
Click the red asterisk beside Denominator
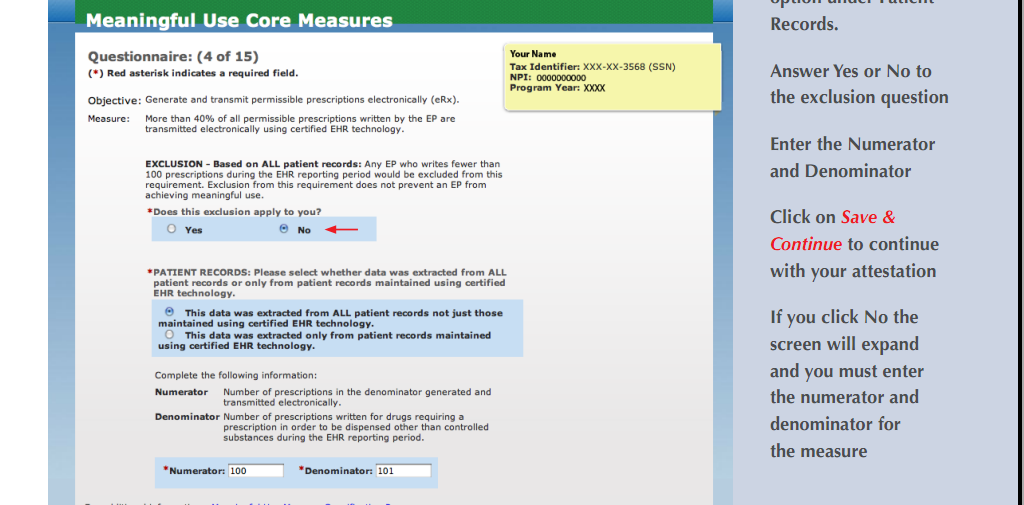tap(301, 471)
